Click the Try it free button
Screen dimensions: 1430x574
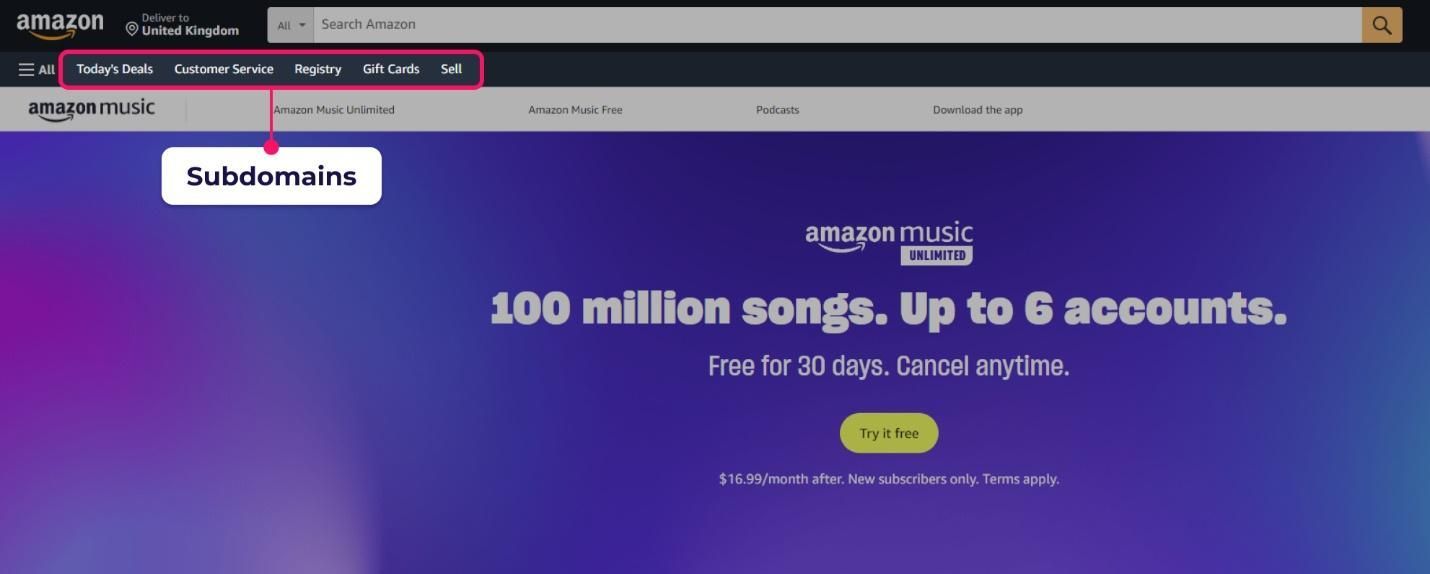(889, 433)
